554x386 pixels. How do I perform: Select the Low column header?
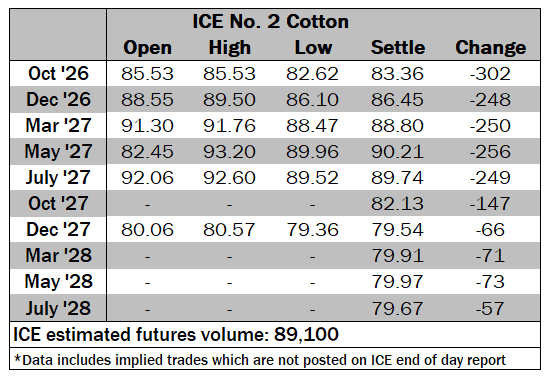click(x=313, y=48)
